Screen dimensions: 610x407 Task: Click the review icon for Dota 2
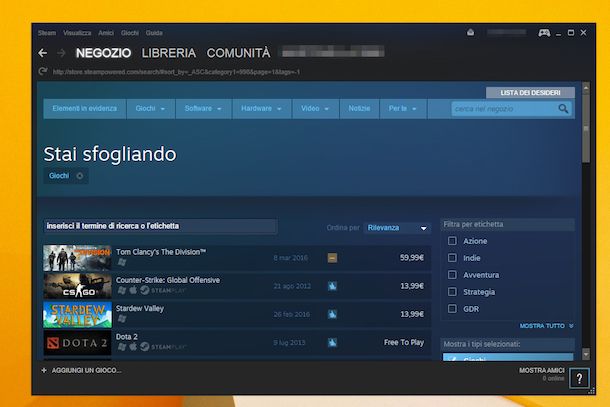332,342
